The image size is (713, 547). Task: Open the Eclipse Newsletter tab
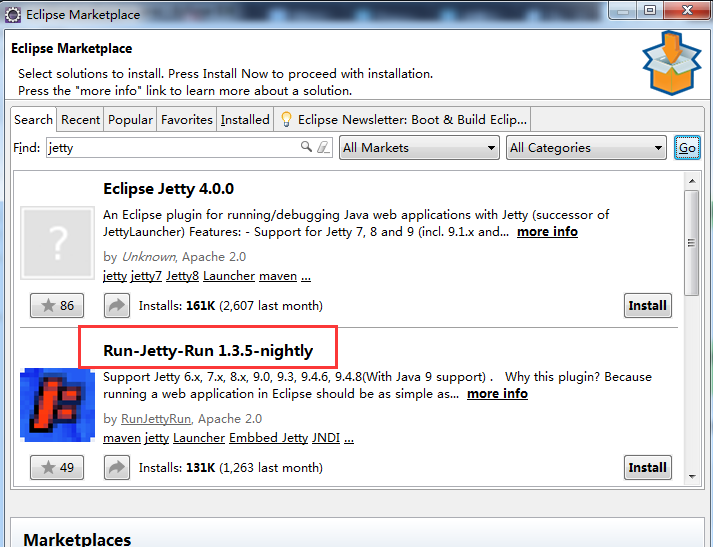(402, 120)
